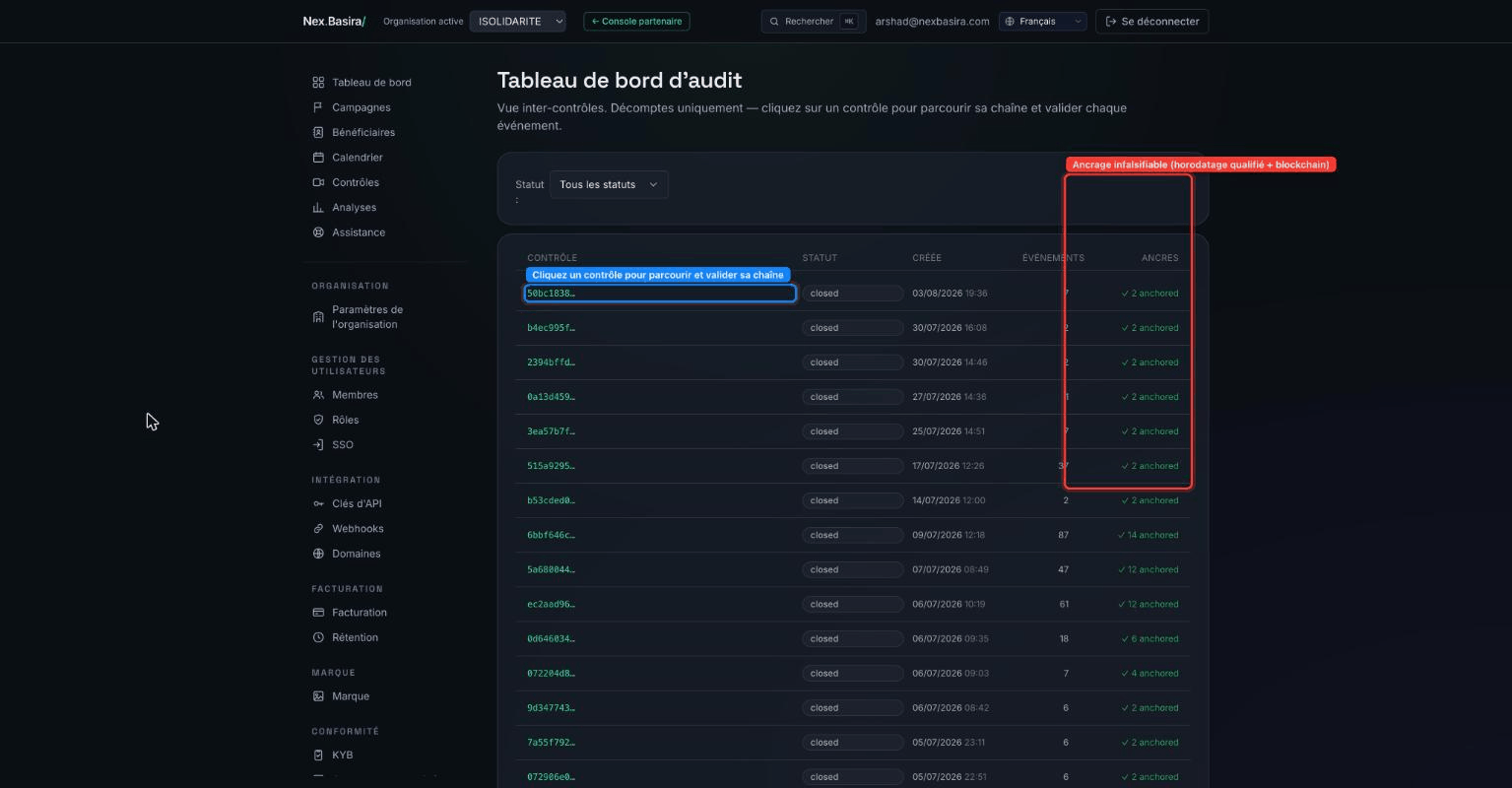Screen dimensions: 1512x788
Task: Click the CONTRÔLE column header
Action: click(552, 258)
